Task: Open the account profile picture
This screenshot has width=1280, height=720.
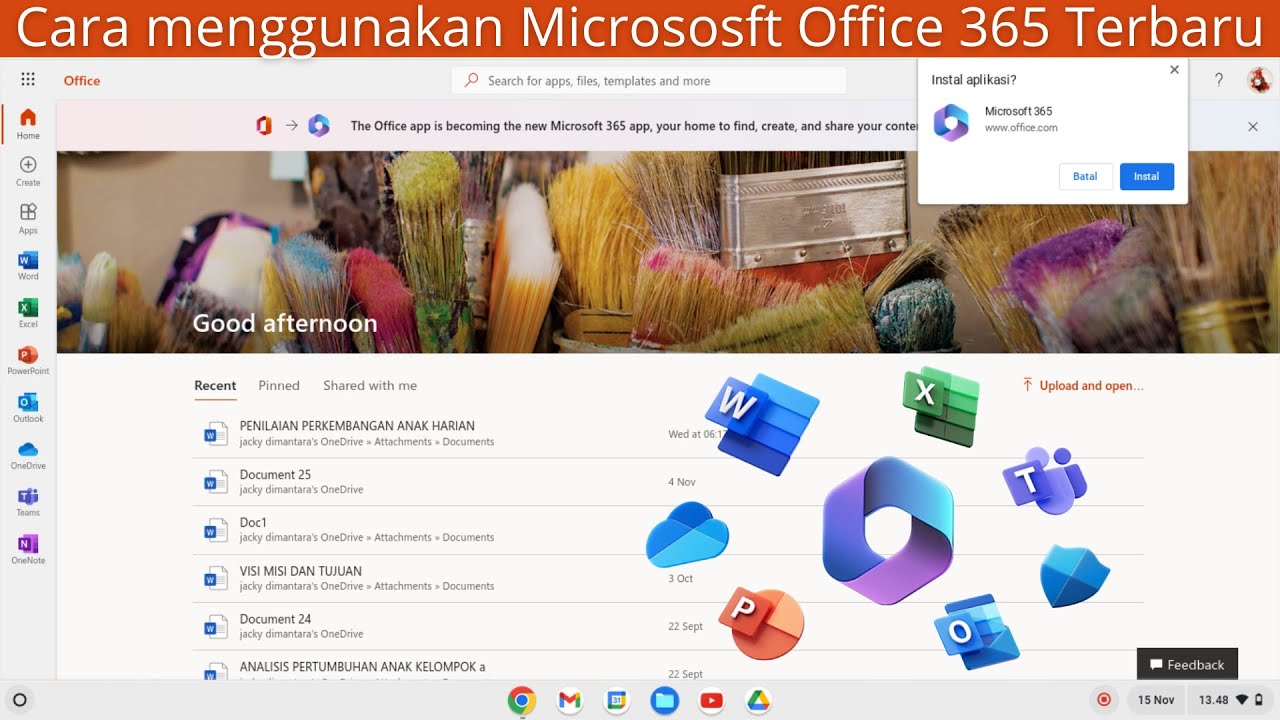Action: pos(1259,80)
